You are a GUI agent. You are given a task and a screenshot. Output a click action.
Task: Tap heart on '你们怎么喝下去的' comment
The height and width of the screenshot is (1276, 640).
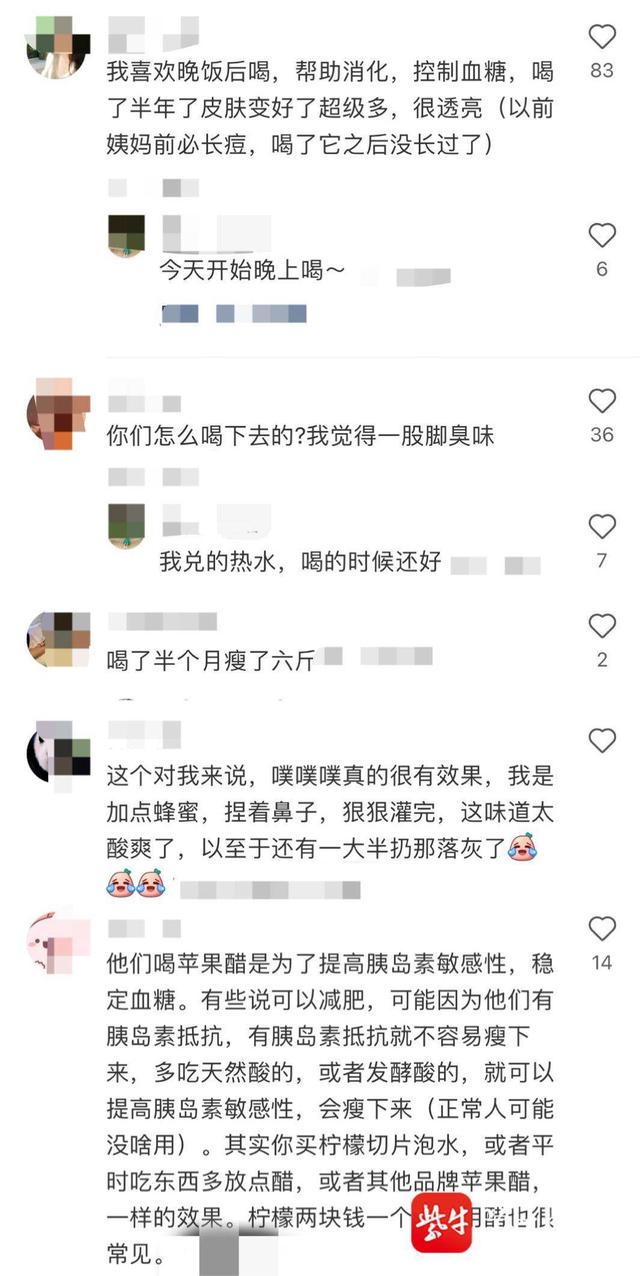click(602, 401)
